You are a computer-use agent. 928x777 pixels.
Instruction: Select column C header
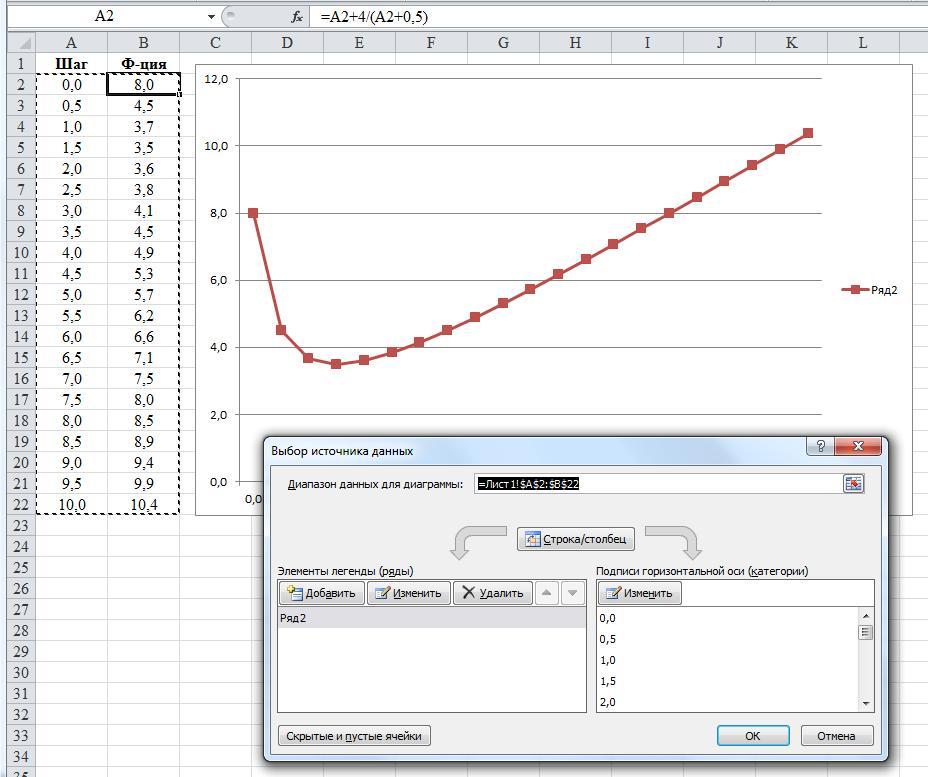pos(215,43)
